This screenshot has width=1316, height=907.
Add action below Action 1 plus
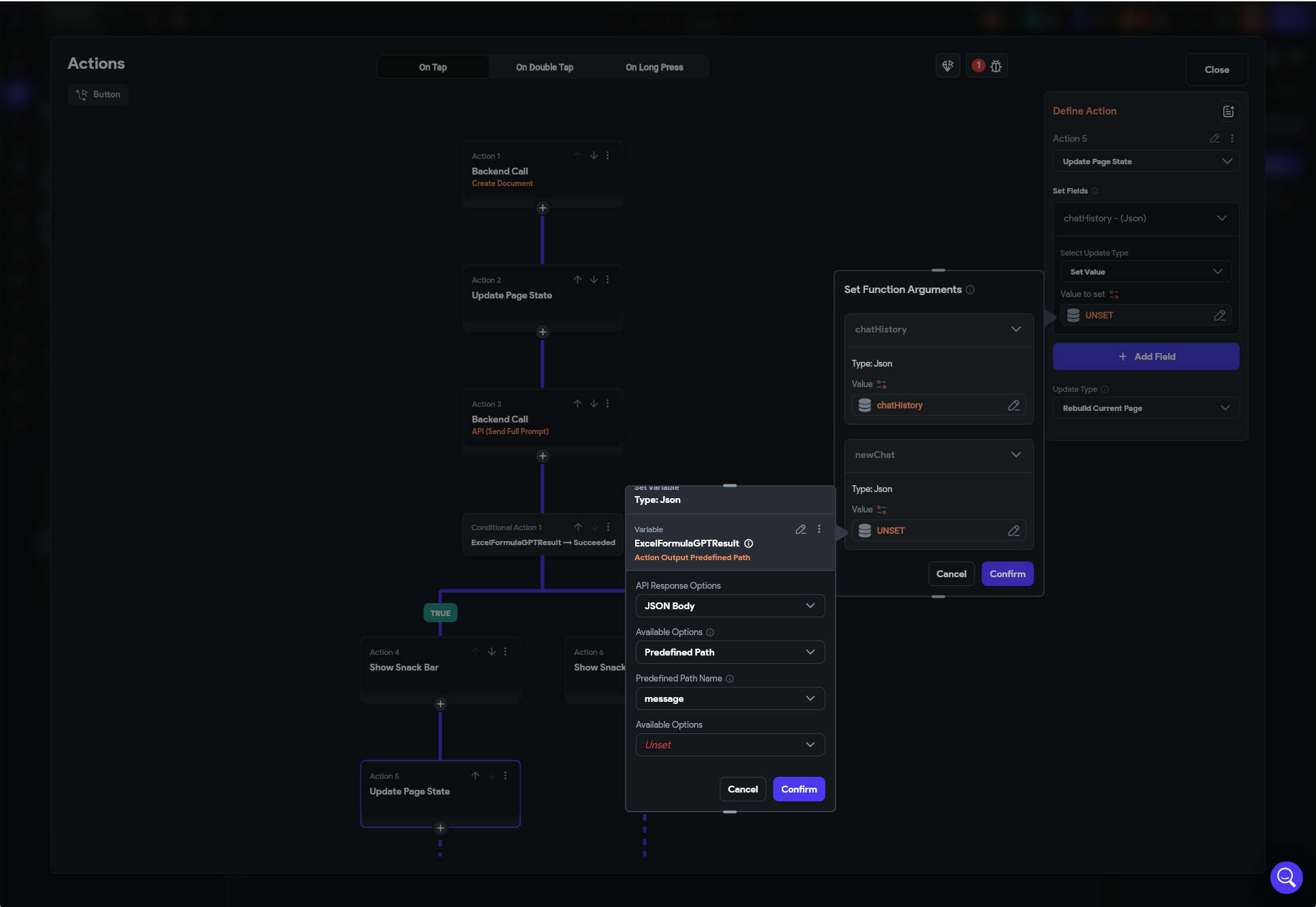[542, 208]
